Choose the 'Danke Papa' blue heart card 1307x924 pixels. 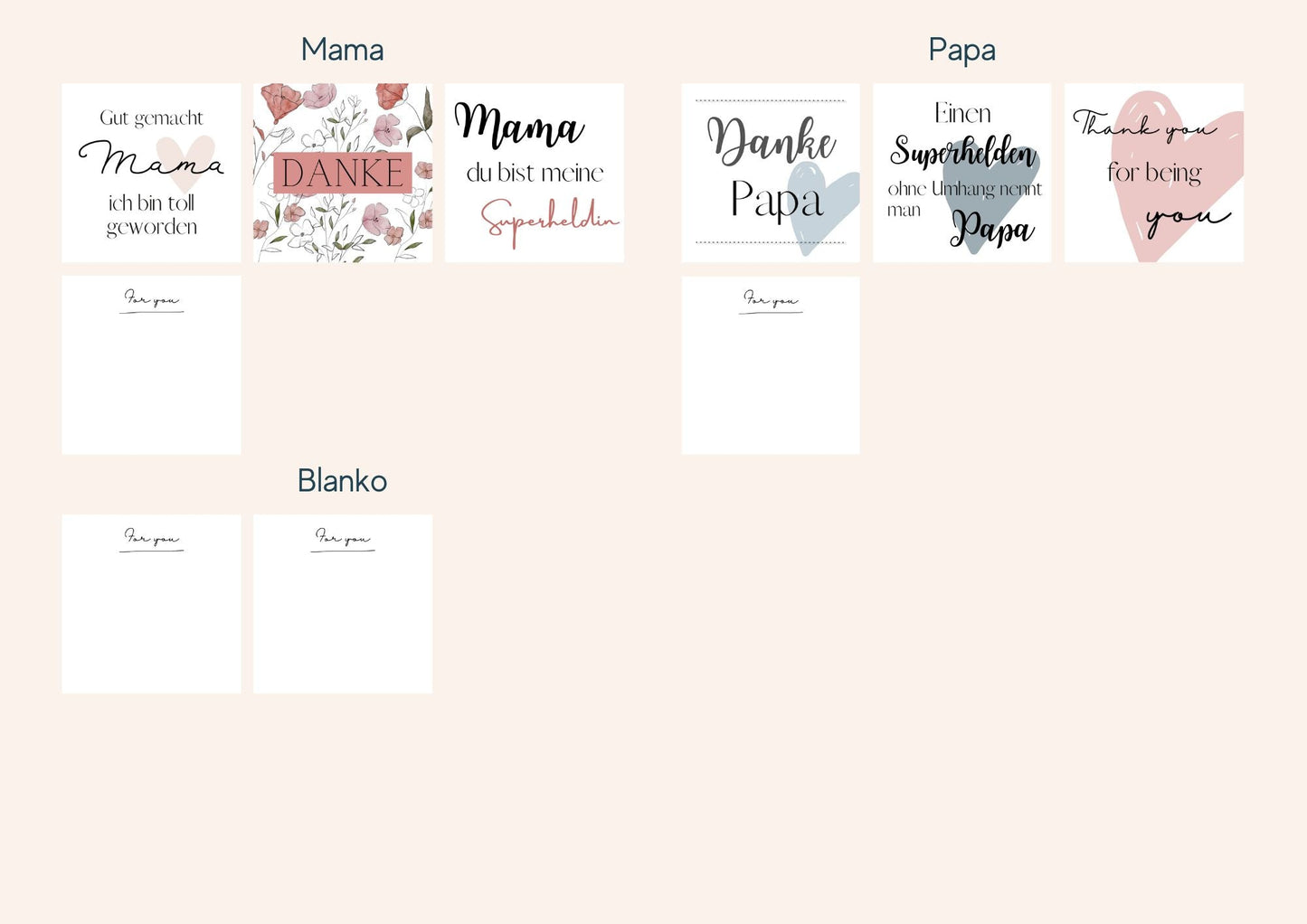(x=771, y=173)
